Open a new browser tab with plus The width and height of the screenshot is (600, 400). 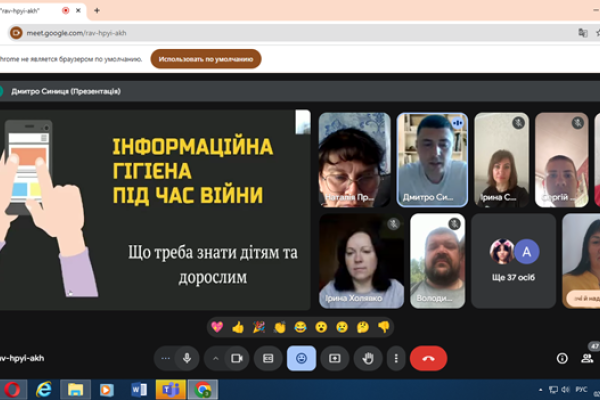pos(97,10)
